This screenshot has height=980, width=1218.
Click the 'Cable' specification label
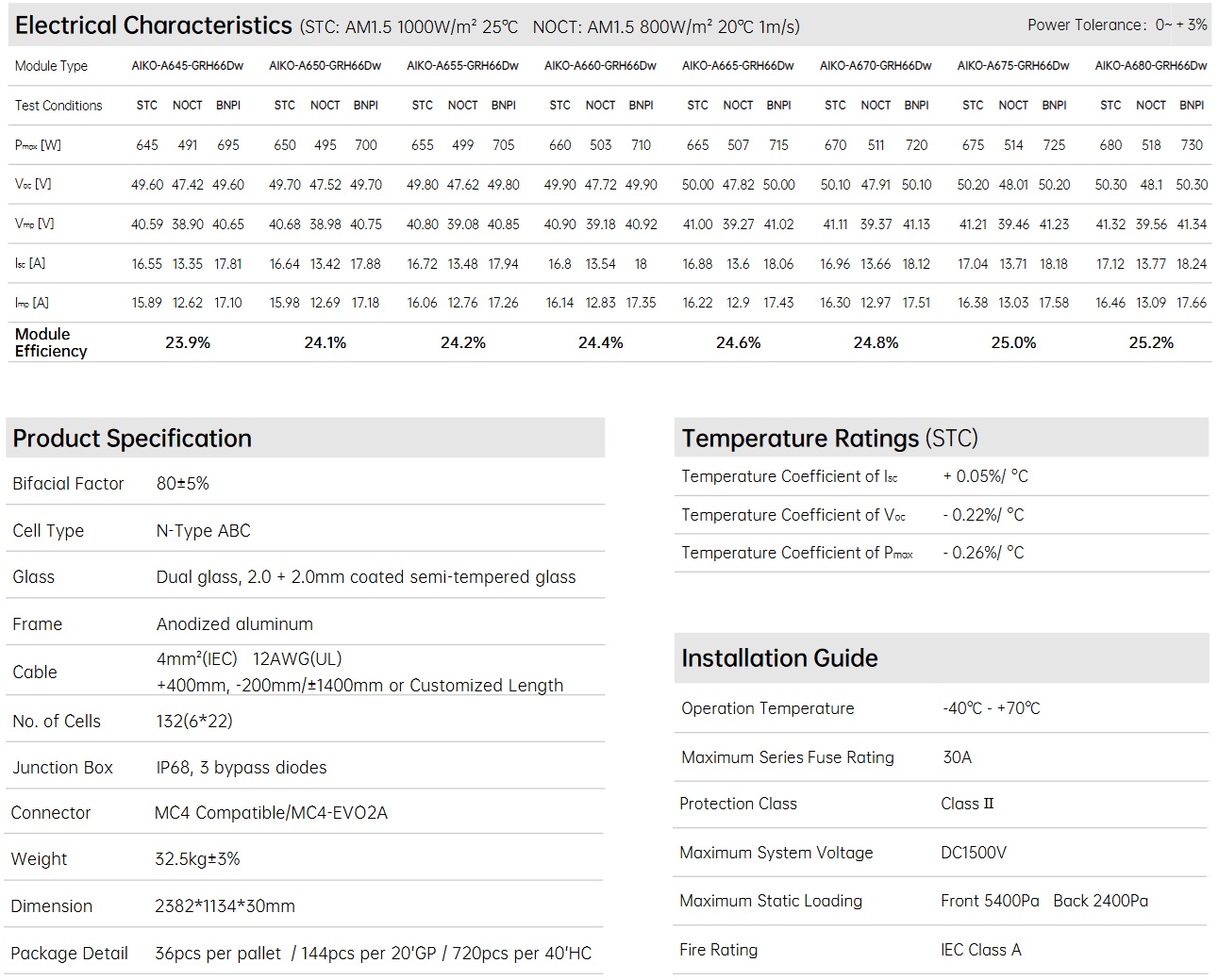pos(35,673)
